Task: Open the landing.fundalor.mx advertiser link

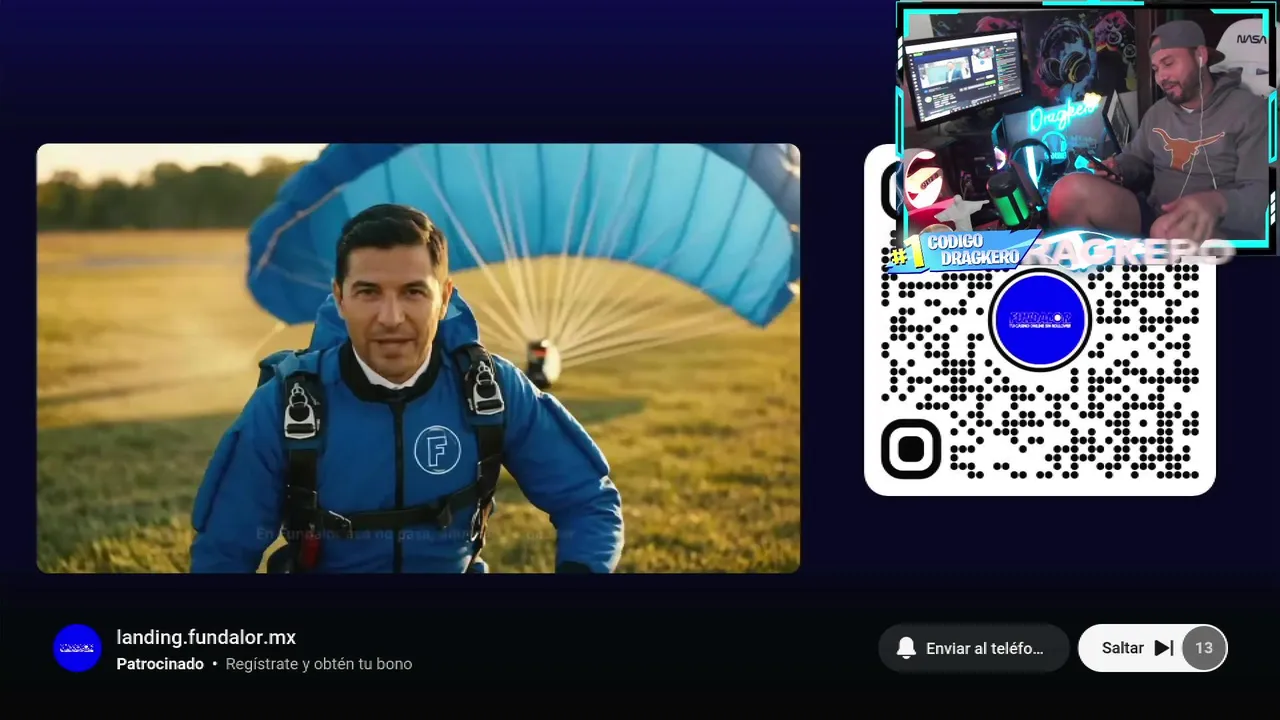Action: [206, 637]
